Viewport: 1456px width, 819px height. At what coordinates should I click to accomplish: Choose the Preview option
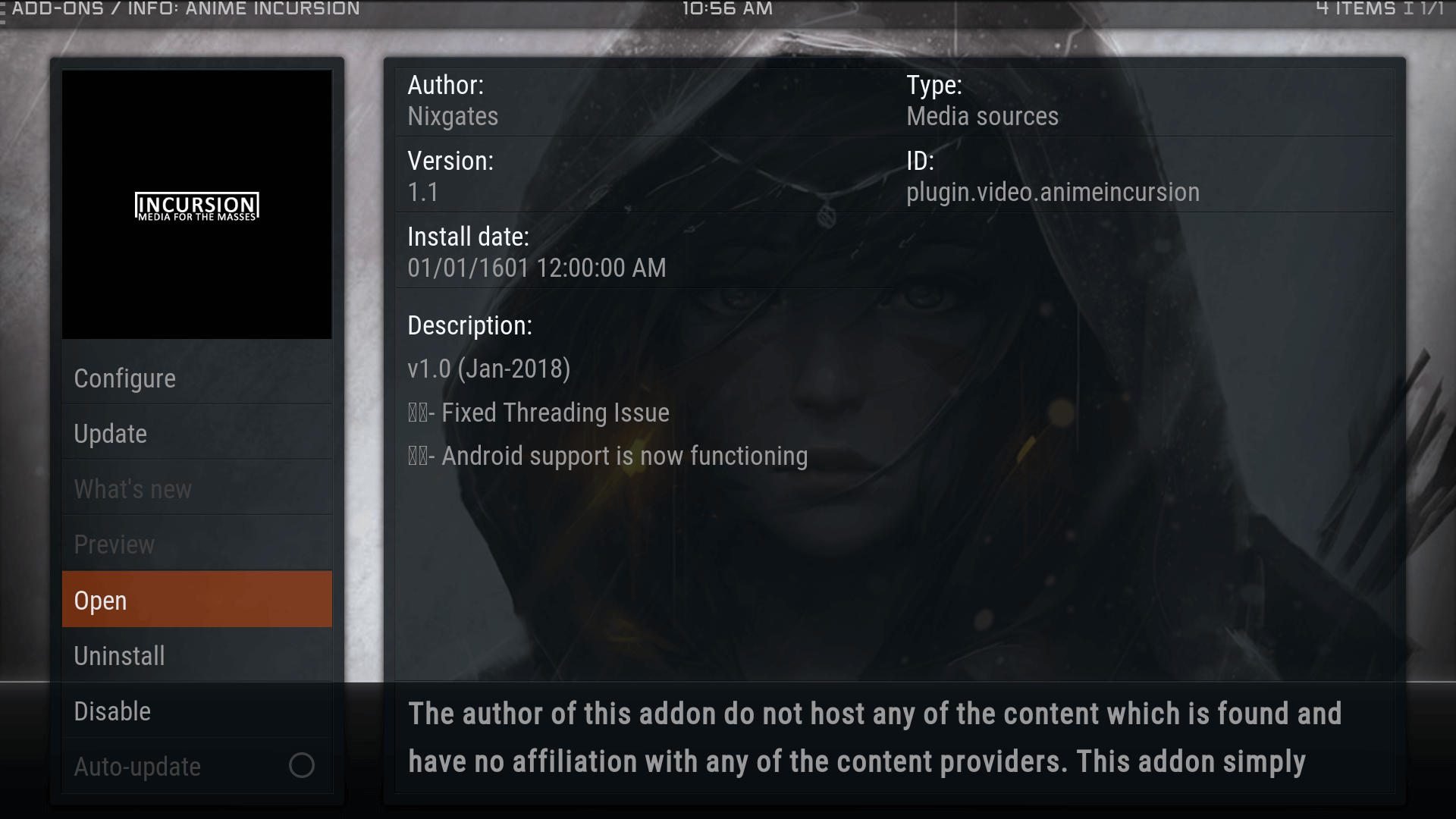[x=197, y=544]
